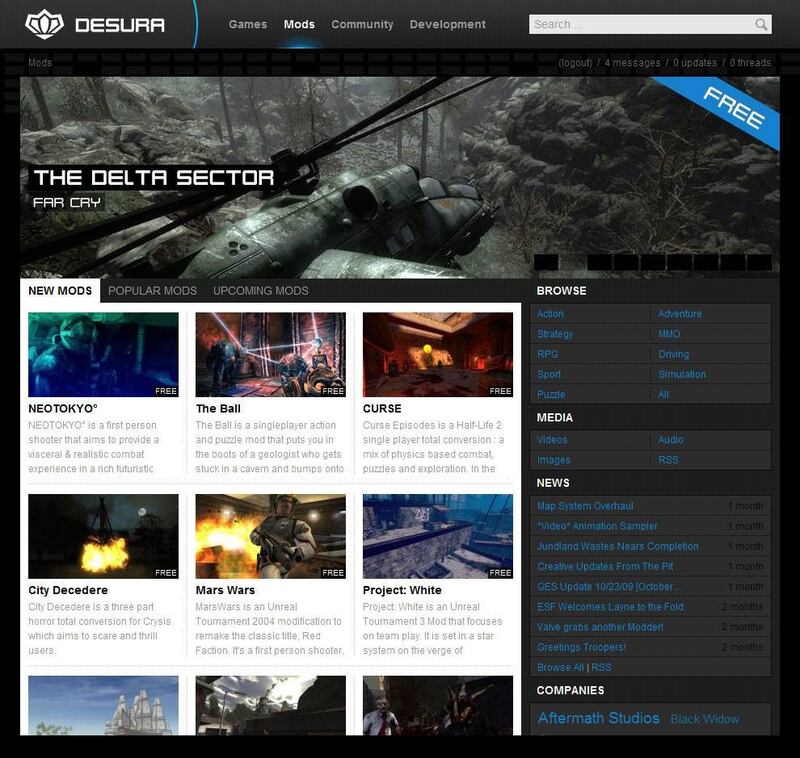
Task: Browse the Action category
Action: (551, 314)
